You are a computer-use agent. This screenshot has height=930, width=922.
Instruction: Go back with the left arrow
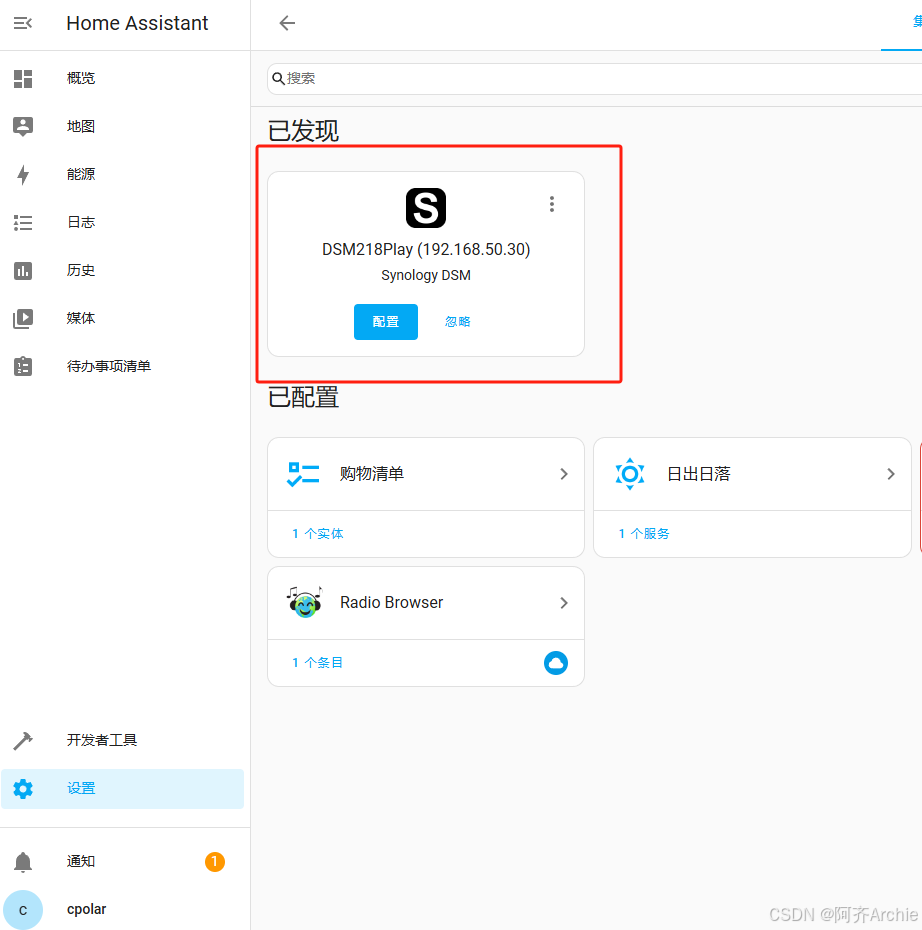[287, 23]
